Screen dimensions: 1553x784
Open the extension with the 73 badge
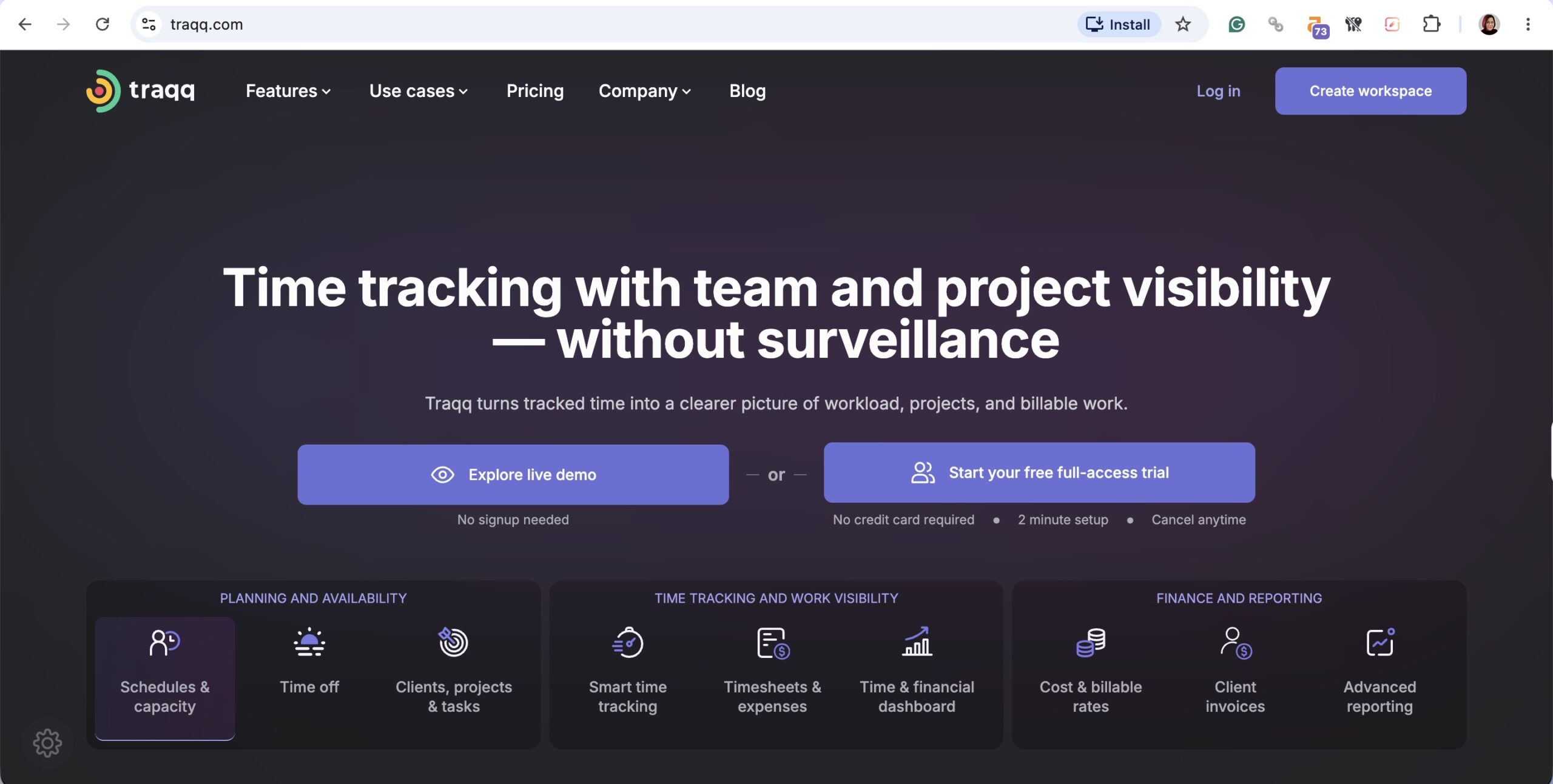[x=1317, y=27]
